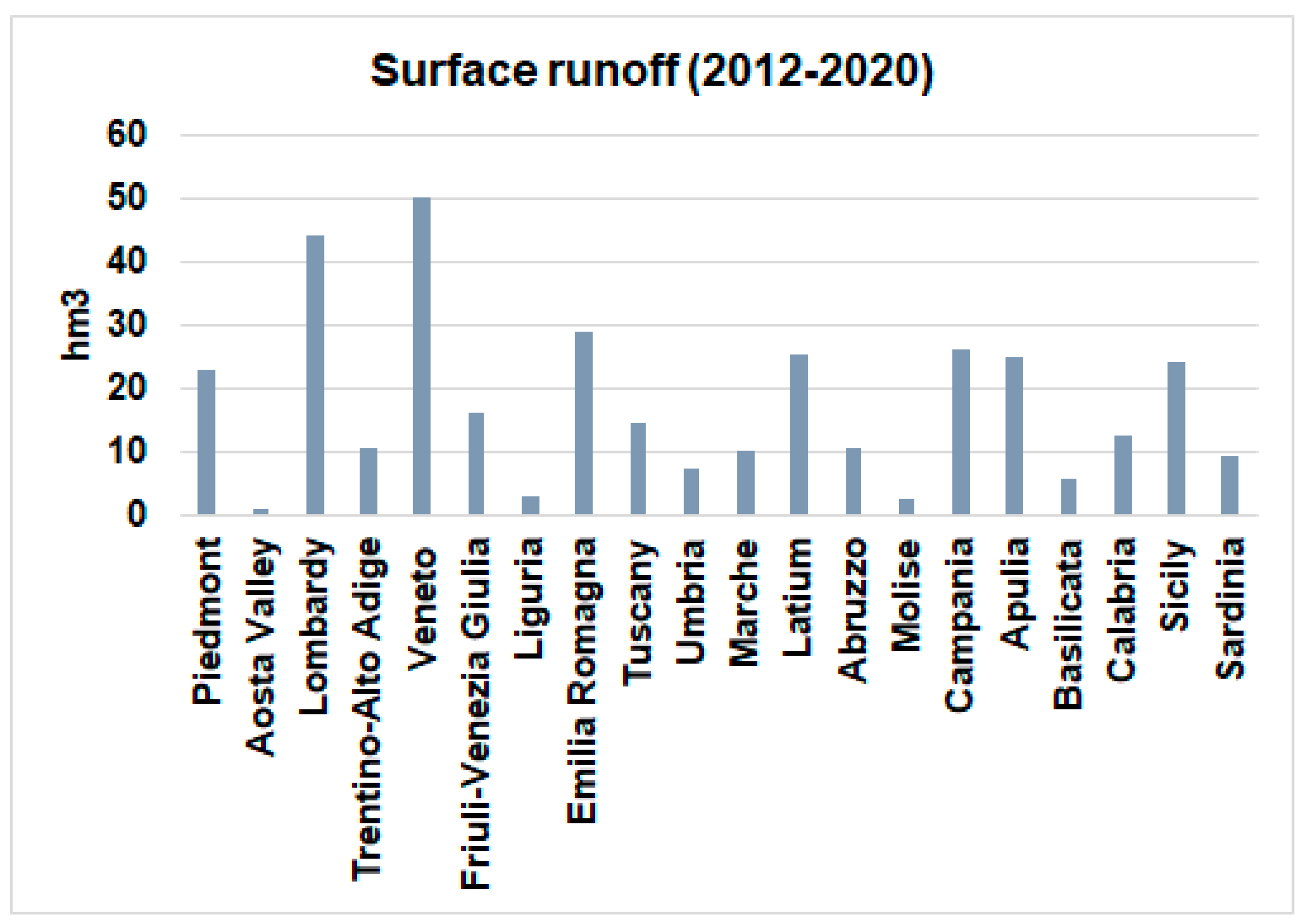Click the Sardinia axis label

coord(1230,608)
